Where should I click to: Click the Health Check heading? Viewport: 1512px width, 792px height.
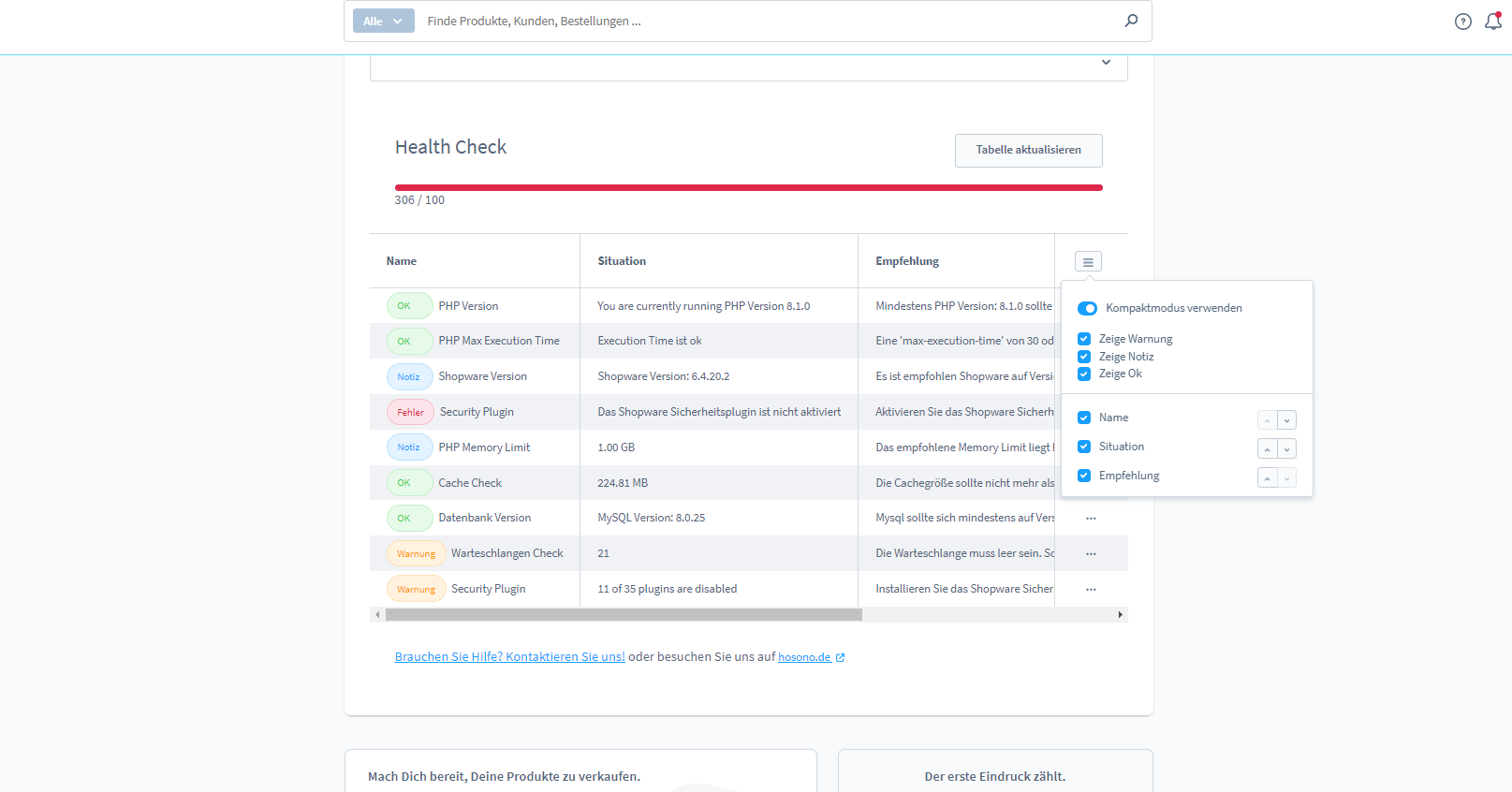pyautogui.click(x=450, y=147)
